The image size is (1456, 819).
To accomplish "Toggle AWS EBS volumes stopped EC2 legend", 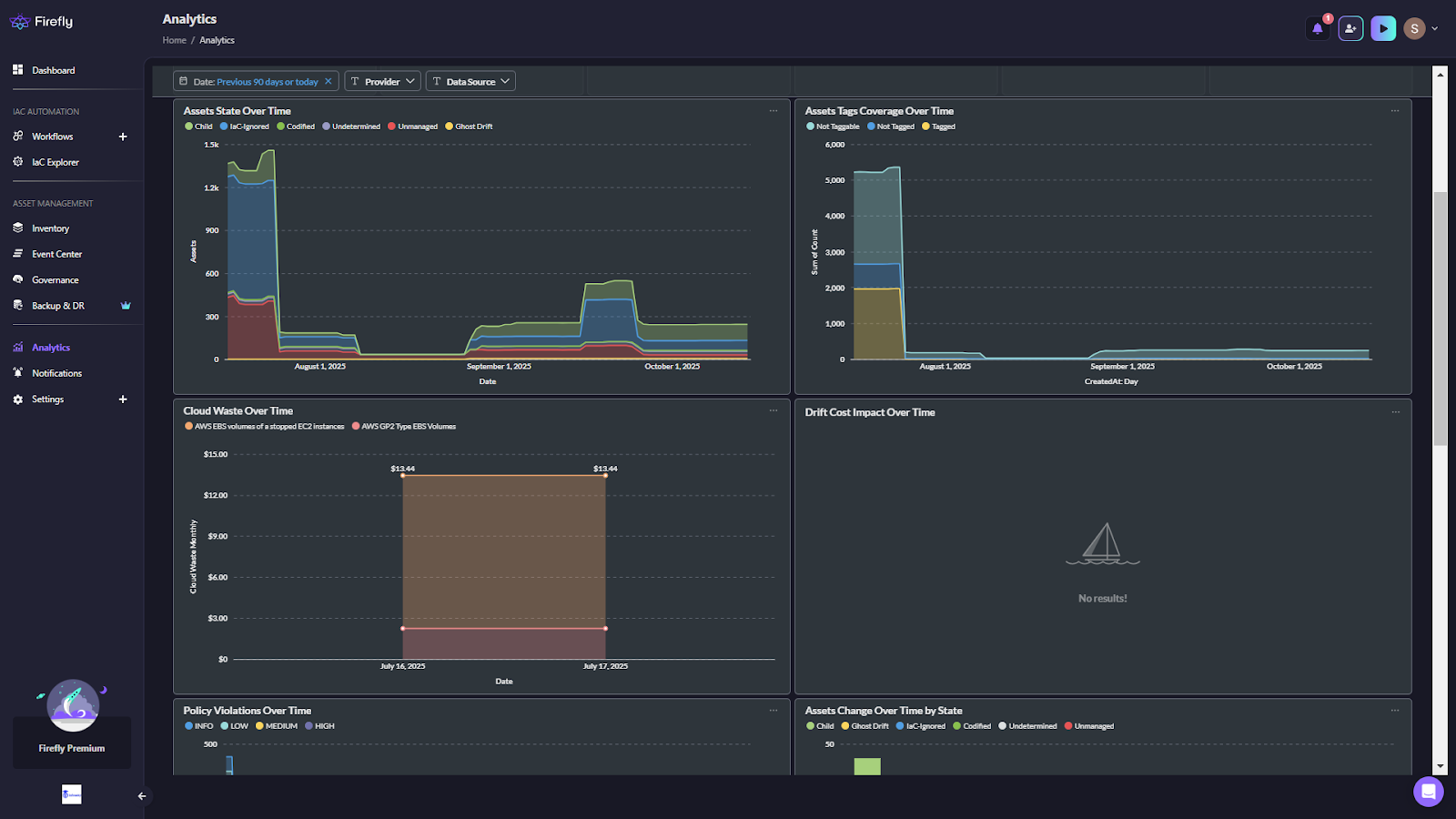I will point(265,426).
